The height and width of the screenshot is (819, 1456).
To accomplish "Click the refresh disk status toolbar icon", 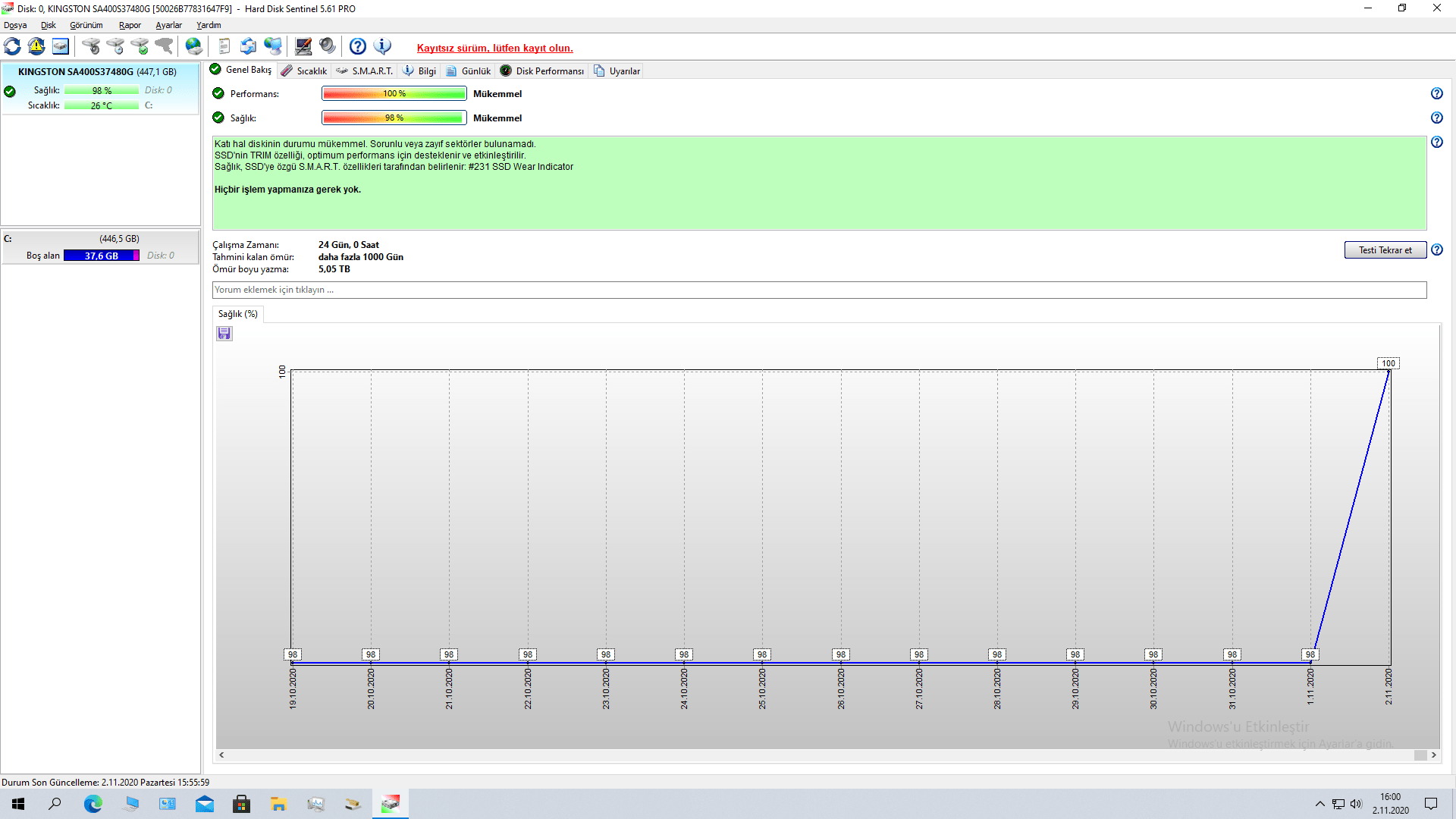I will [12, 47].
